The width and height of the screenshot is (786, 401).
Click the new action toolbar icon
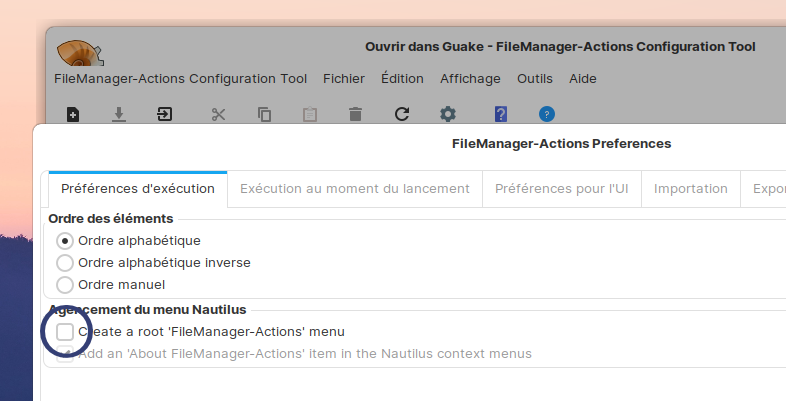click(73, 114)
